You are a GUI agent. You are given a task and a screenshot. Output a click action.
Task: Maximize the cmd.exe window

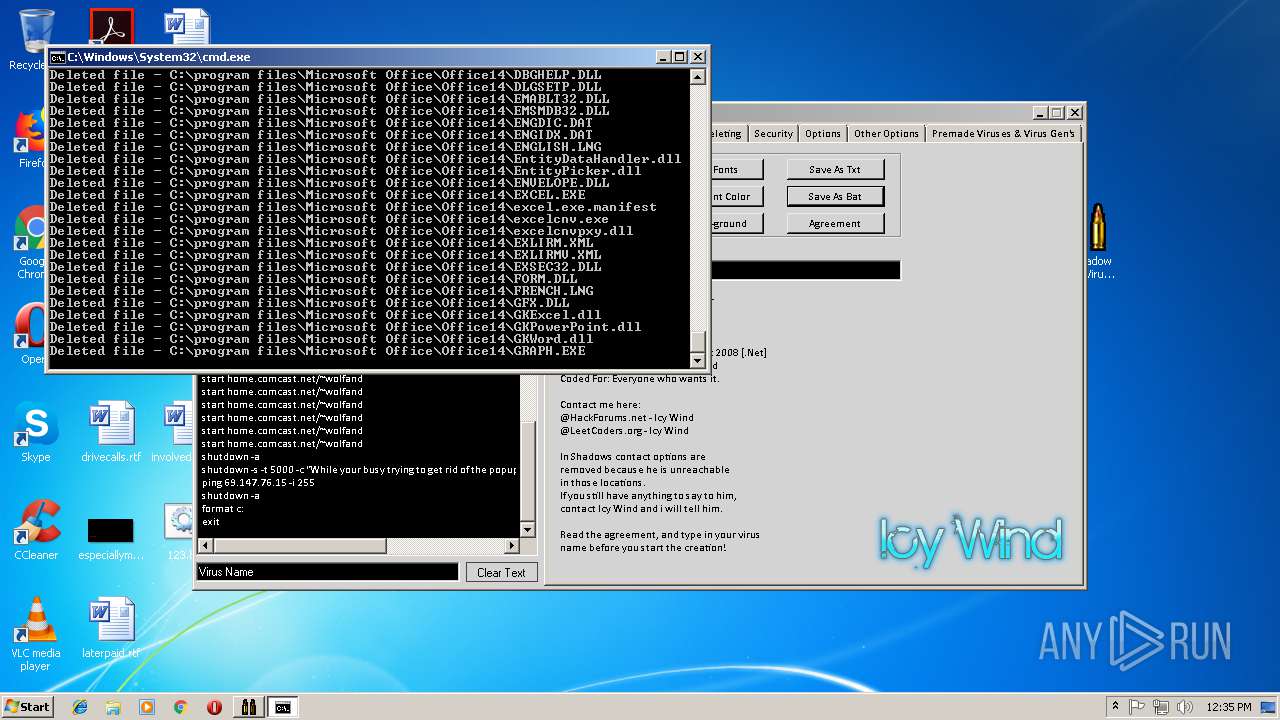tap(679, 58)
